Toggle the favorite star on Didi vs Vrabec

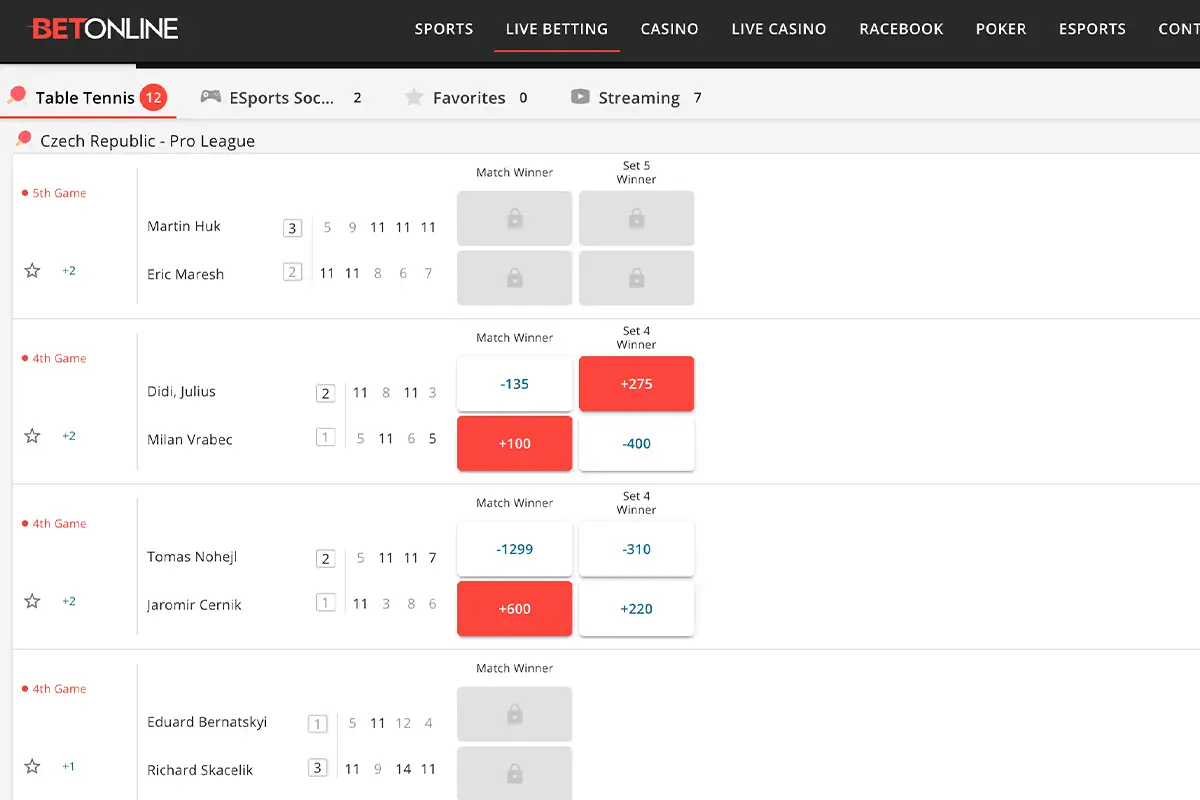click(x=31, y=435)
